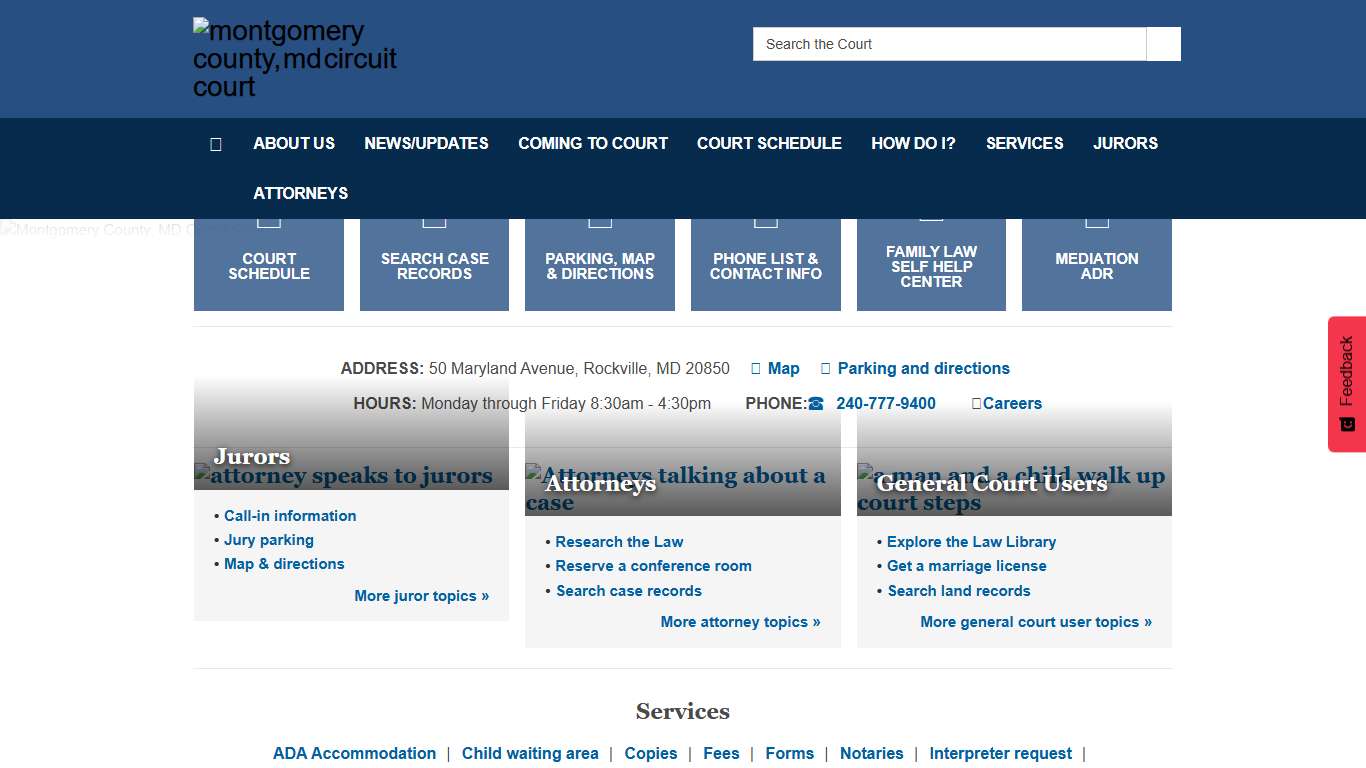Follow the More juror topics link

pos(421,596)
